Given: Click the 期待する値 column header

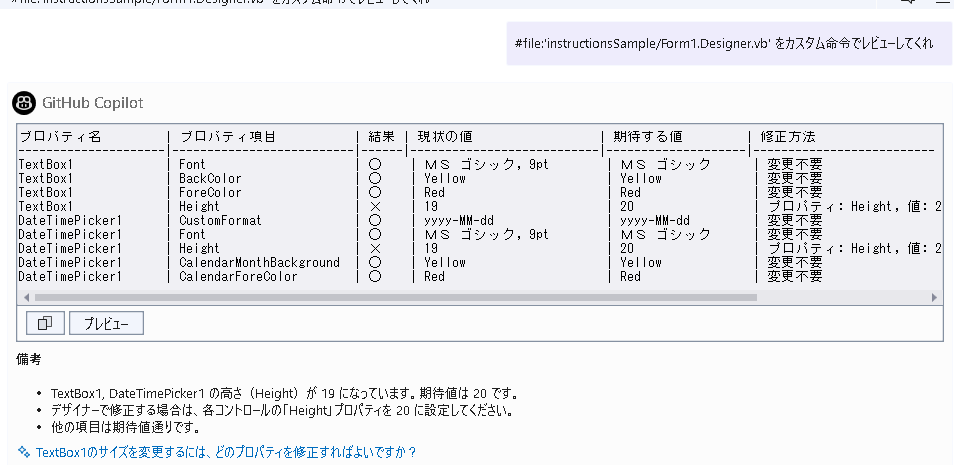Looking at the screenshot, I should [x=647, y=136].
